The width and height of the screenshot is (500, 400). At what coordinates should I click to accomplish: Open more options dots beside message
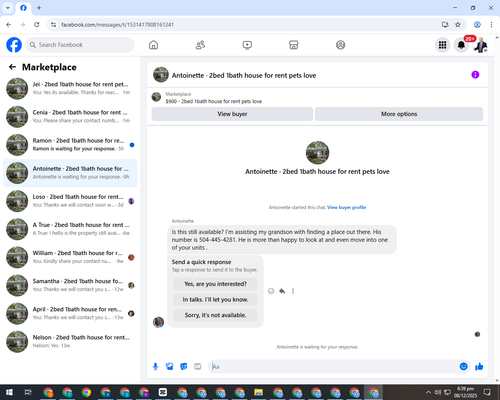click(293, 291)
